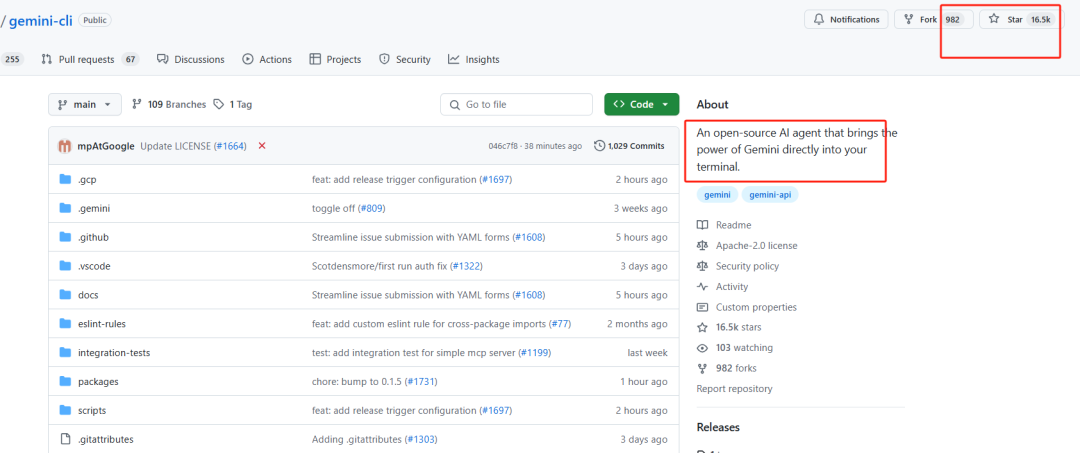Screen dimensions: 1080x453
Task: Click the #1303 pull request link
Action: (x=422, y=439)
